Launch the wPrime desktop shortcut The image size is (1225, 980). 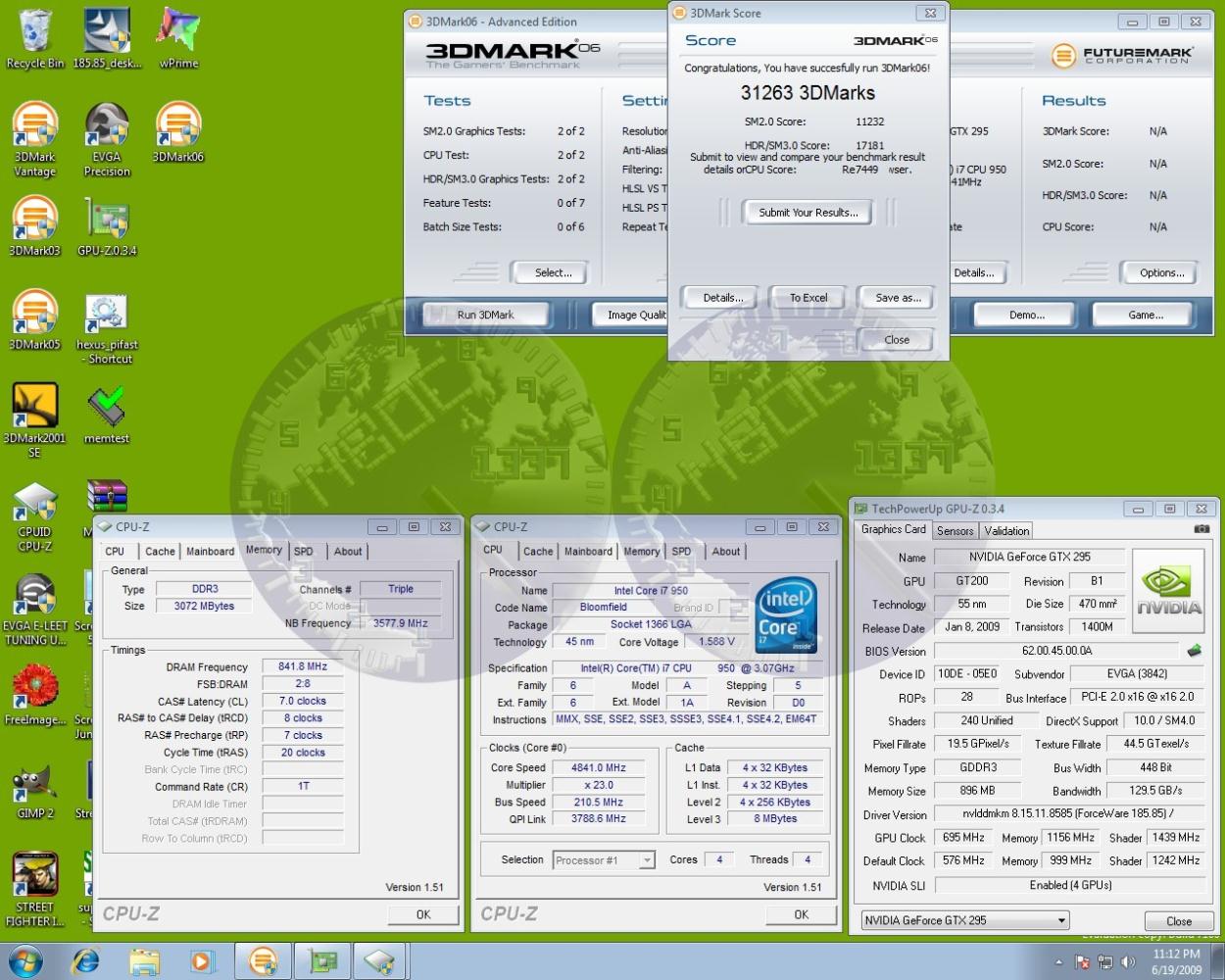[178, 39]
